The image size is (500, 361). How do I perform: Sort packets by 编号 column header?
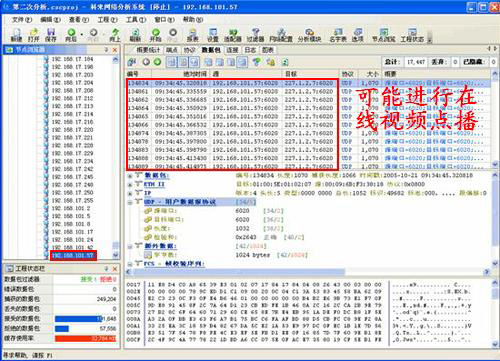[x=139, y=74]
